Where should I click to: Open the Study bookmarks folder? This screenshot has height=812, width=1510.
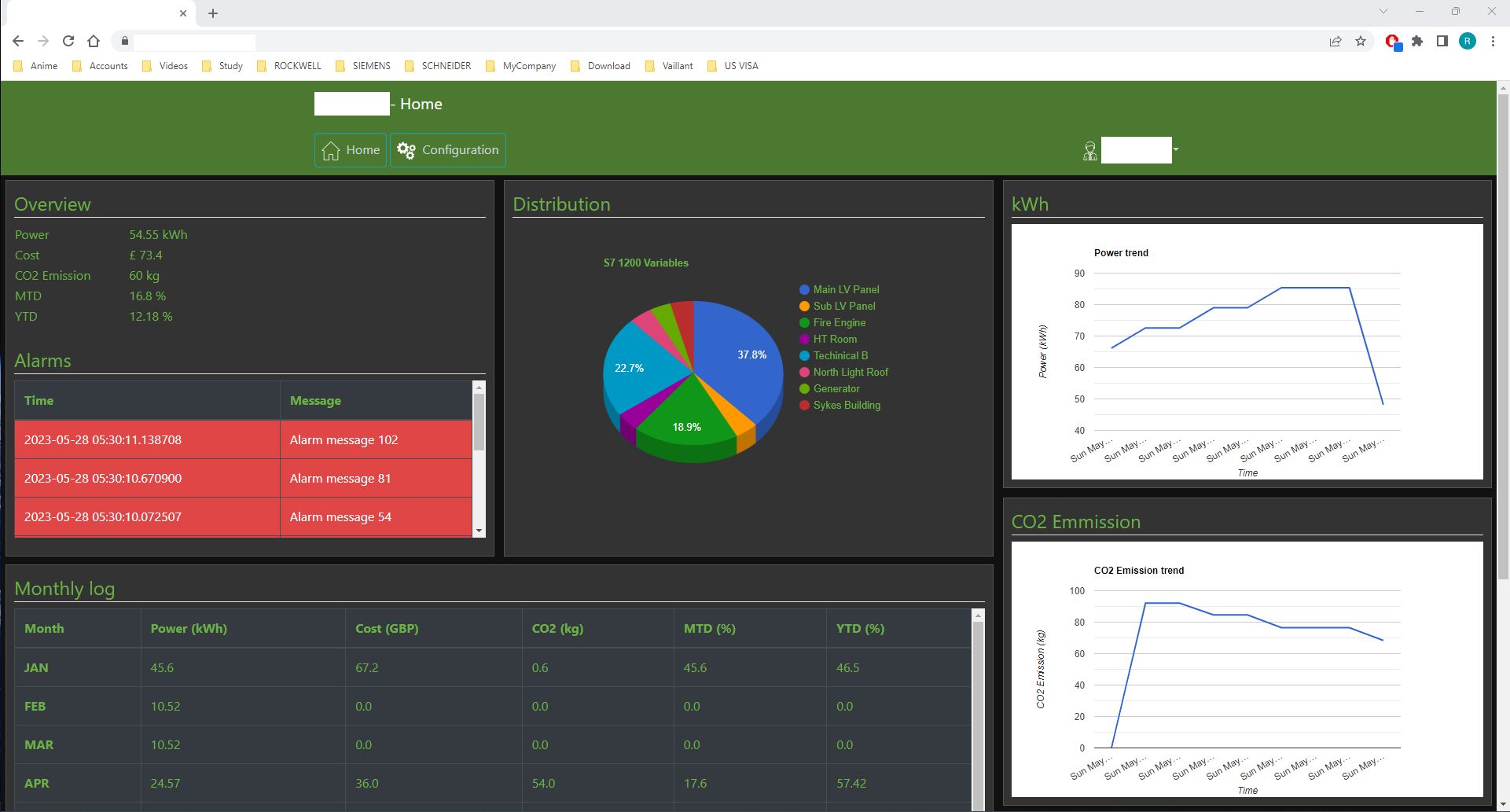(222, 66)
